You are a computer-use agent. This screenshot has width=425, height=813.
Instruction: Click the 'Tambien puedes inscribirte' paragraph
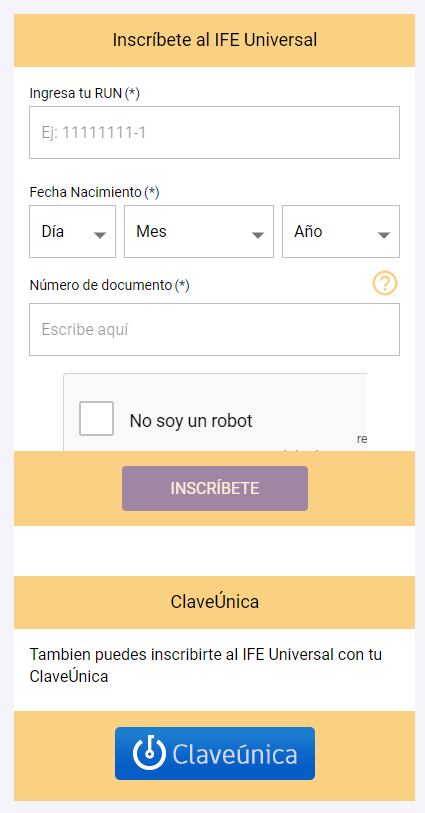206,665
